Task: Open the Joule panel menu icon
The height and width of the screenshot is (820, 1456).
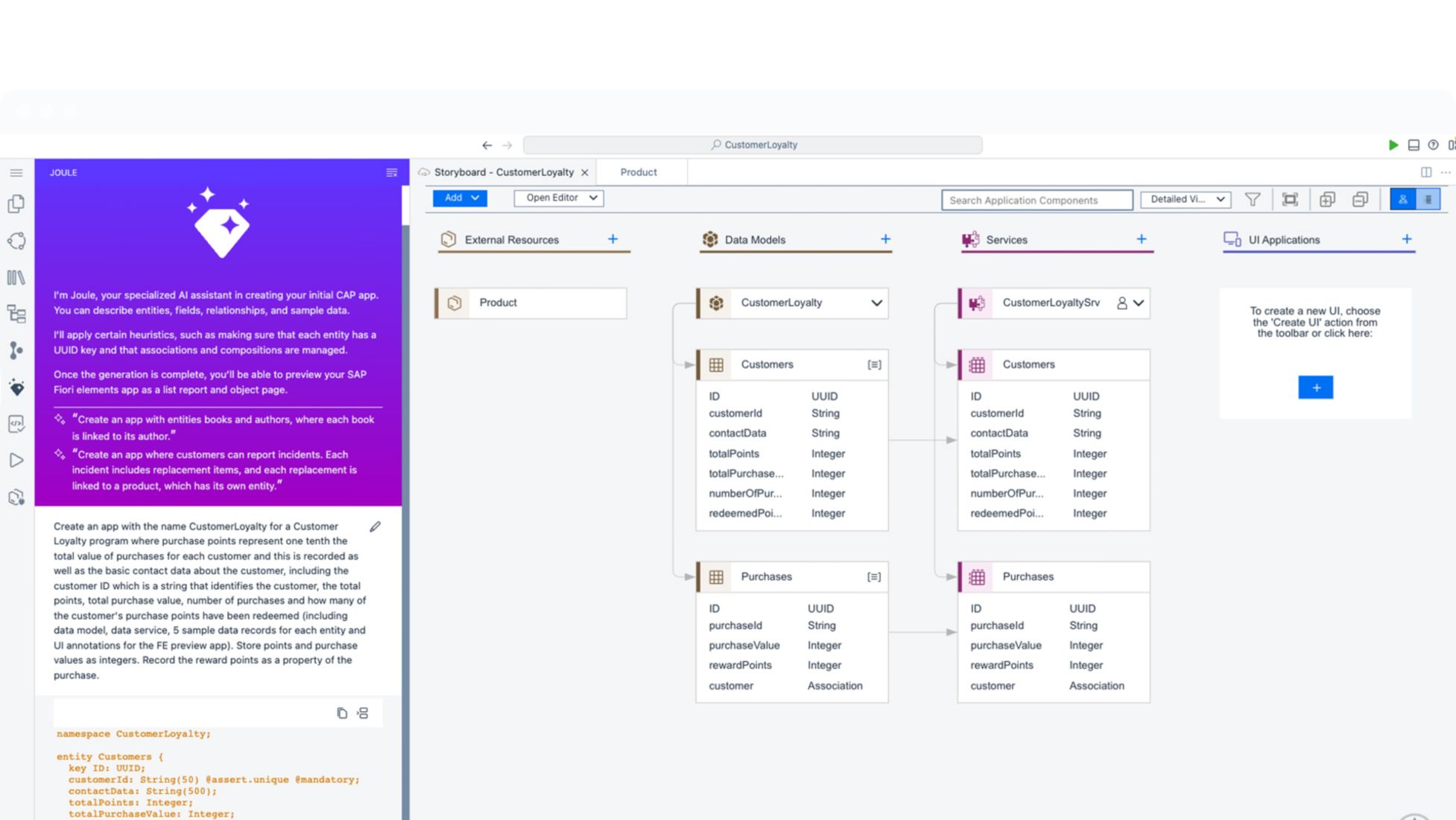Action: (x=391, y=173)
